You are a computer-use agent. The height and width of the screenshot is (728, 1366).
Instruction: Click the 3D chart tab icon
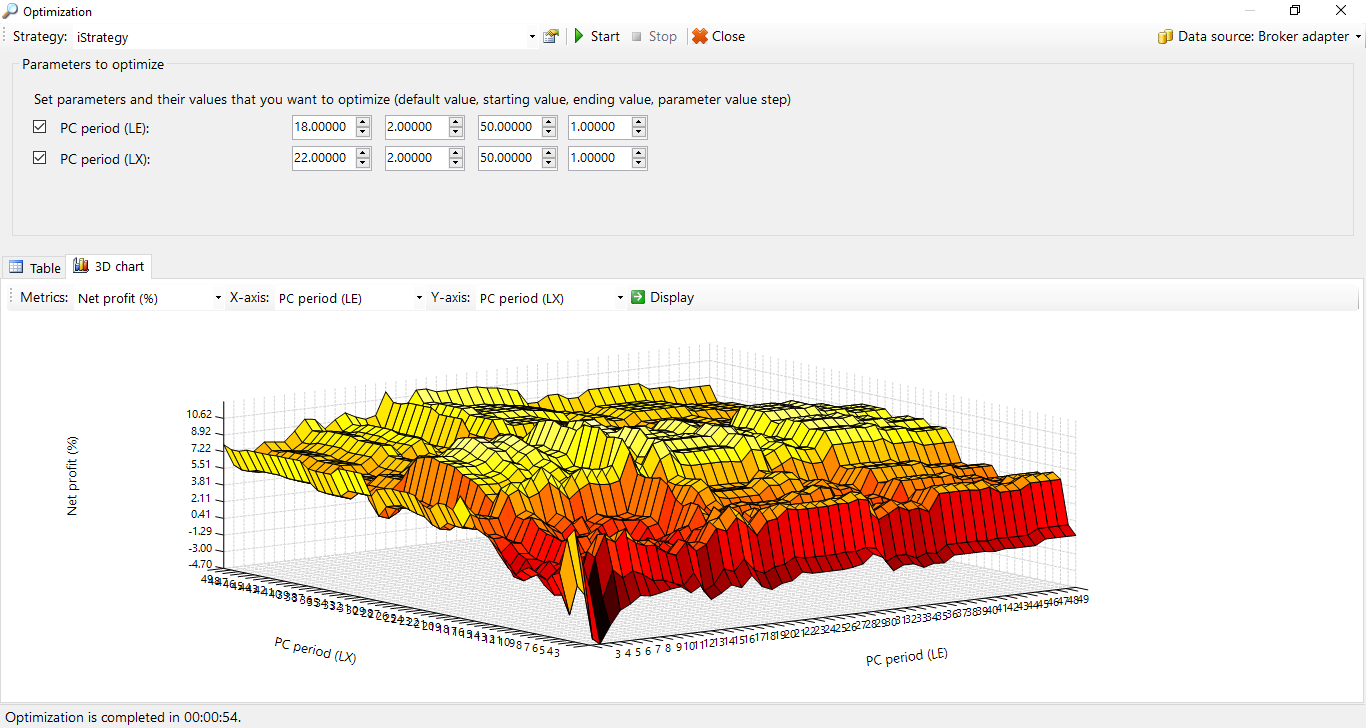(x=81, y=266)
